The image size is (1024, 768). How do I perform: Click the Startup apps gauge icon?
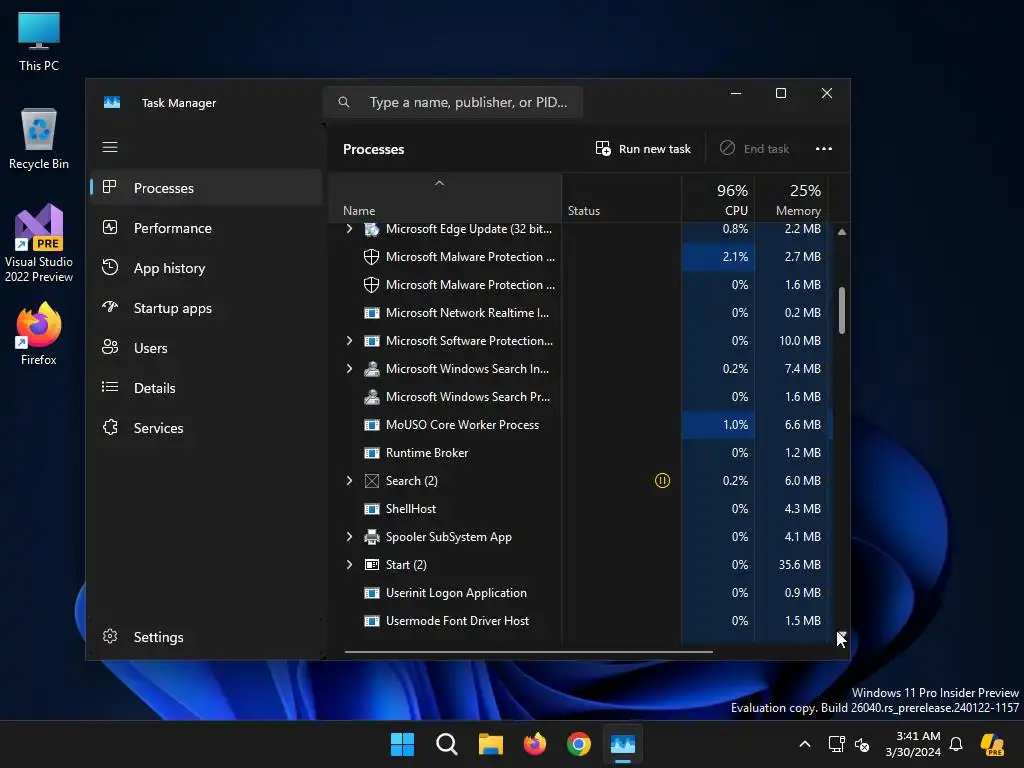click(110, 307)
